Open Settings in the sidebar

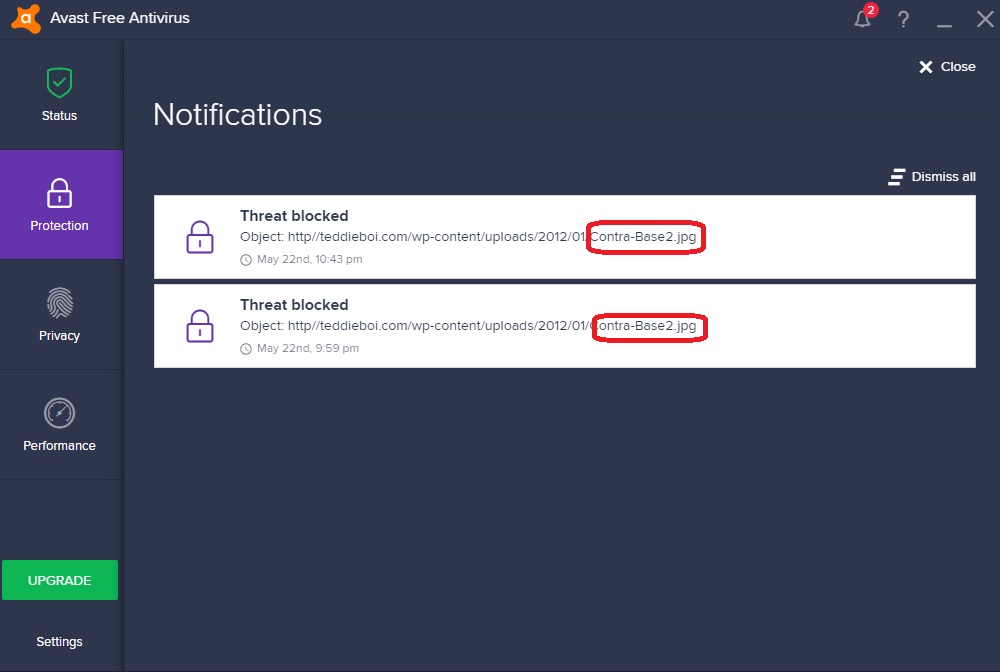(59, 641)
